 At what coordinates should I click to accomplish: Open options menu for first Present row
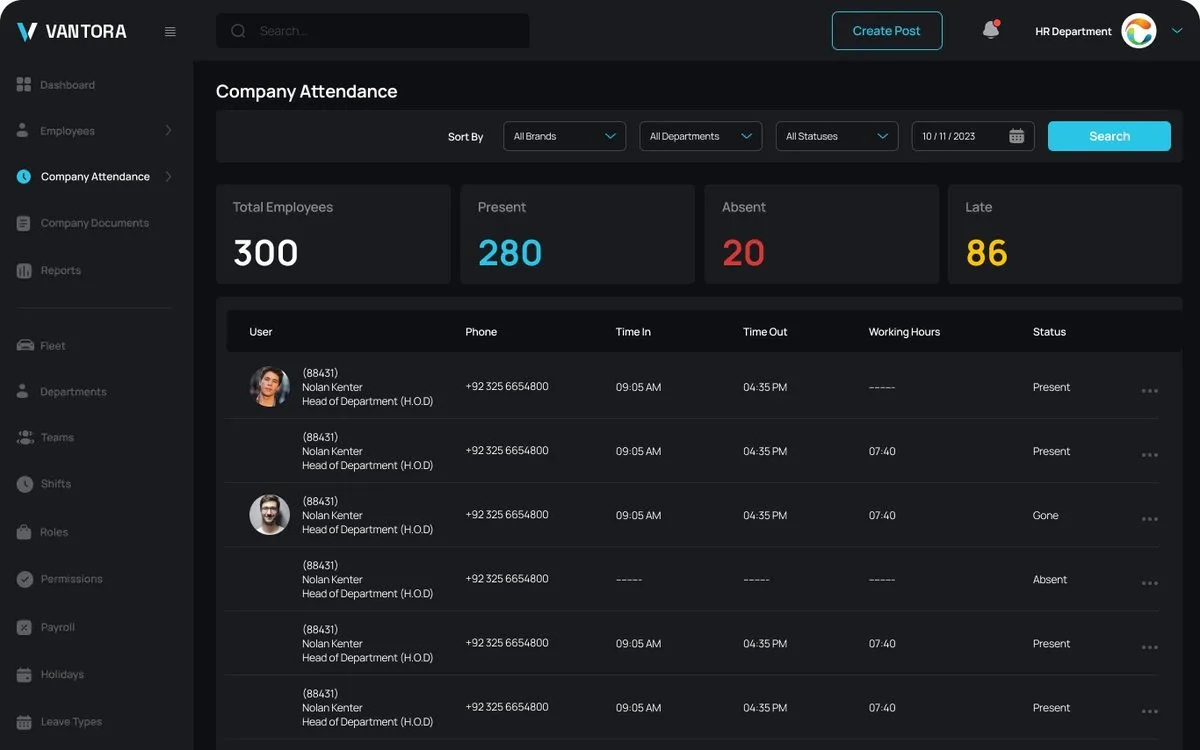tap(1150, 391)
